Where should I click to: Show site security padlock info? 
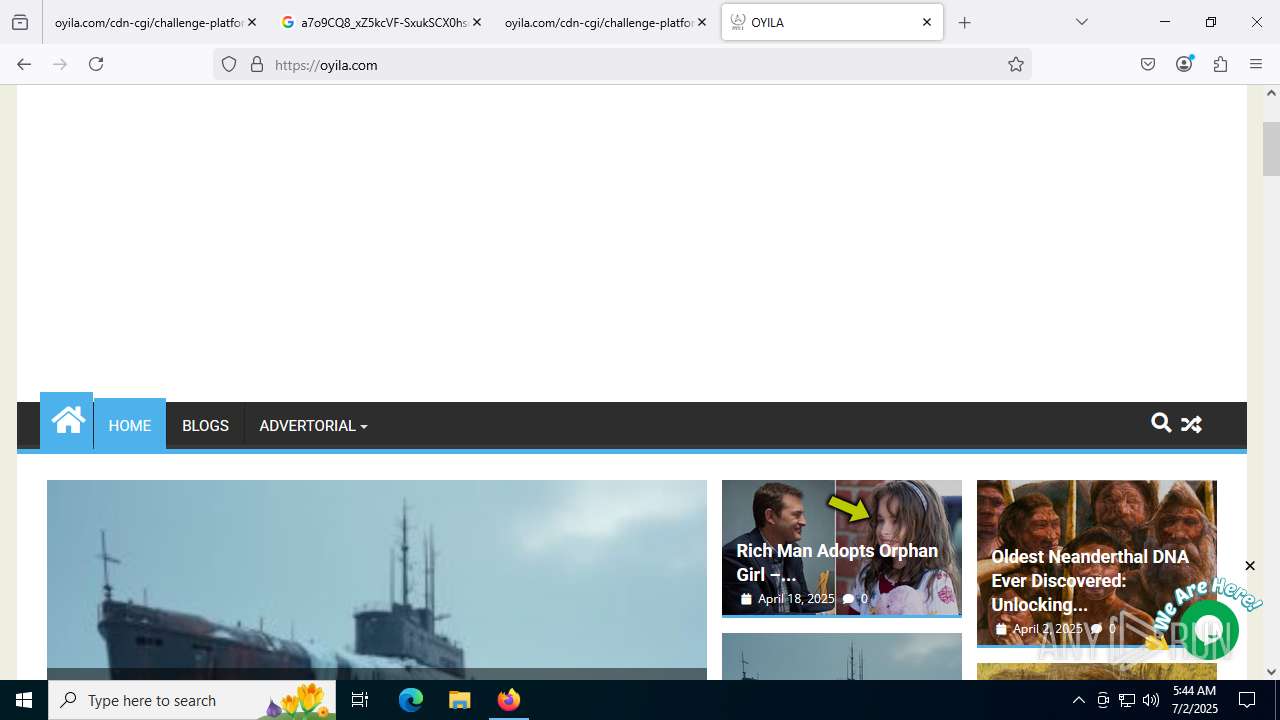pos(257,64)
